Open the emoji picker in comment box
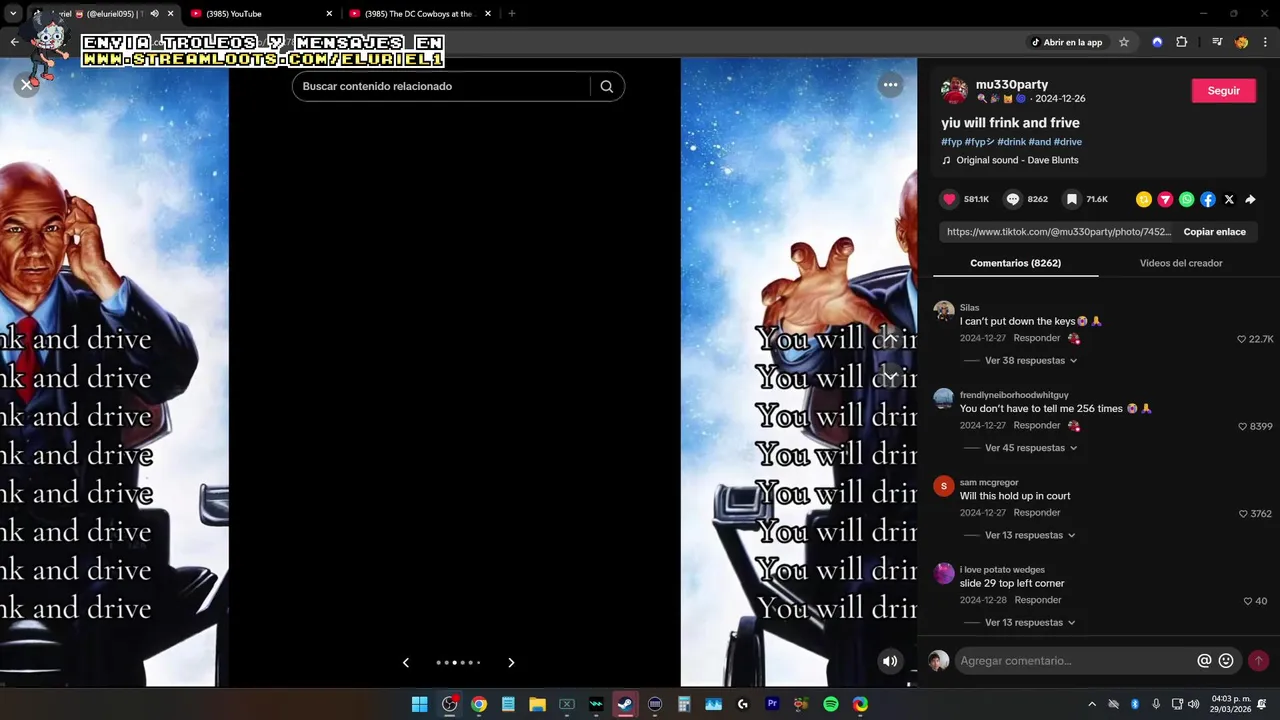This screenshot has width=1280, height=720. coord(1226,661)
